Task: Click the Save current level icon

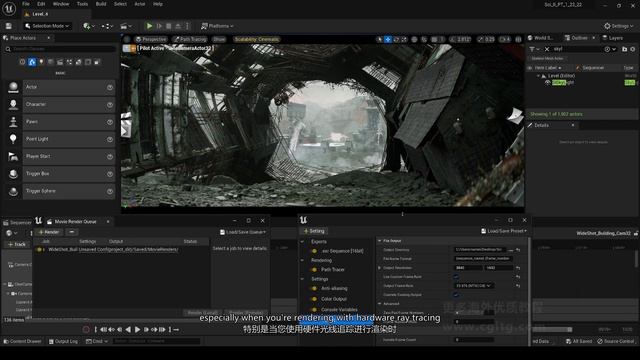Action: (9, 26)
